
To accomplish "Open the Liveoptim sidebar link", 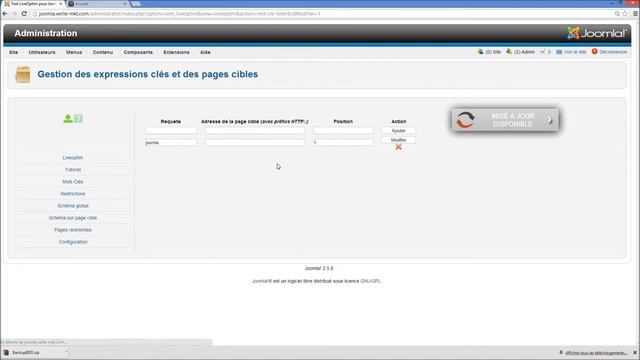I will pos(73,158).
